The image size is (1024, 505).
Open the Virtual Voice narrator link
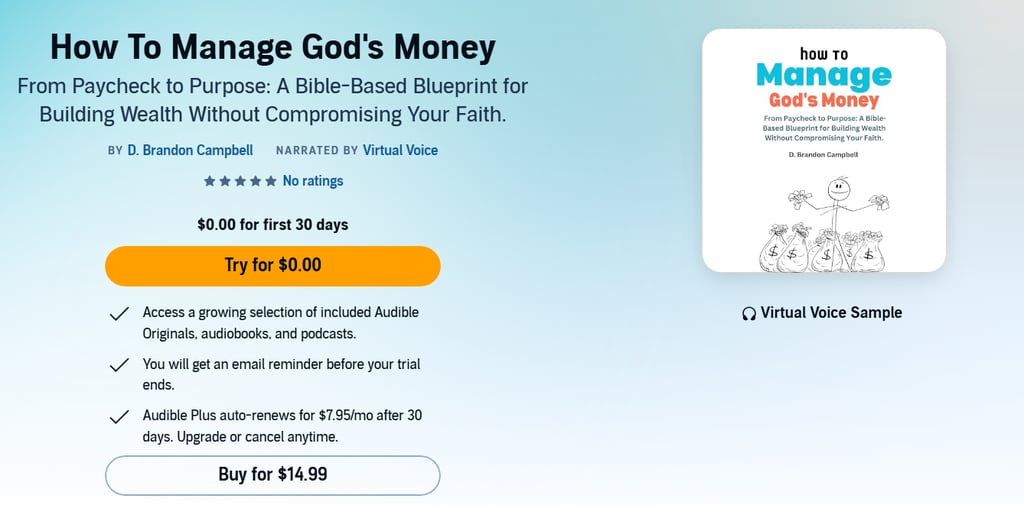pyautogui.click(x=400, y=150)
